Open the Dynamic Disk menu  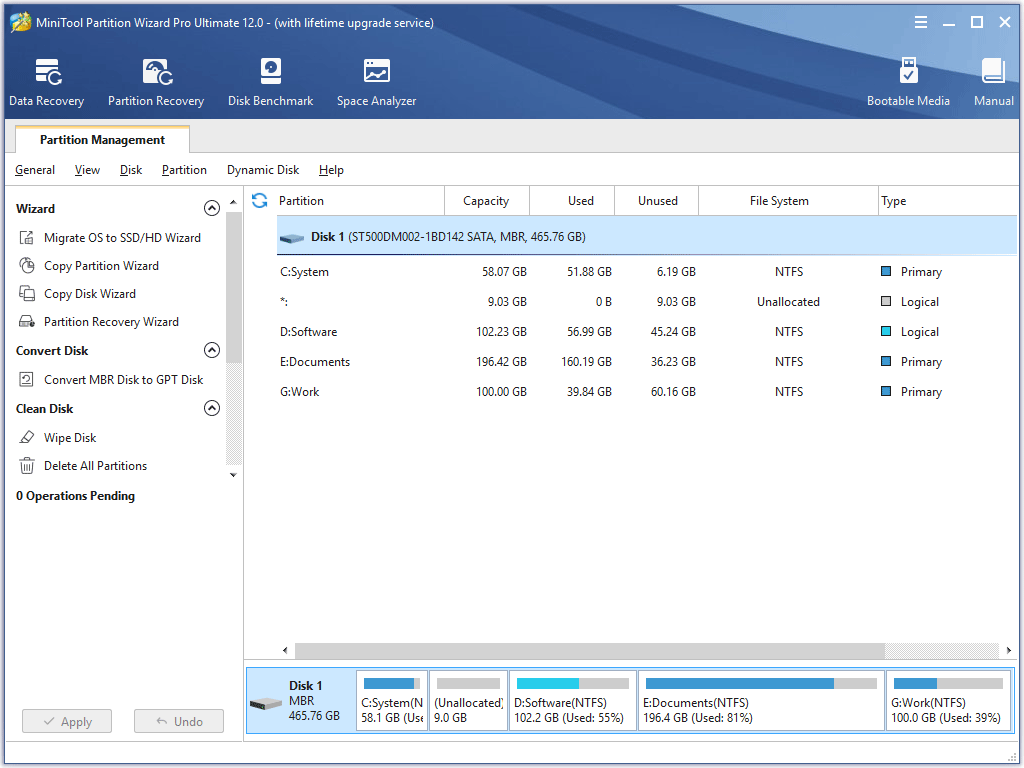(x=263, y=170)
